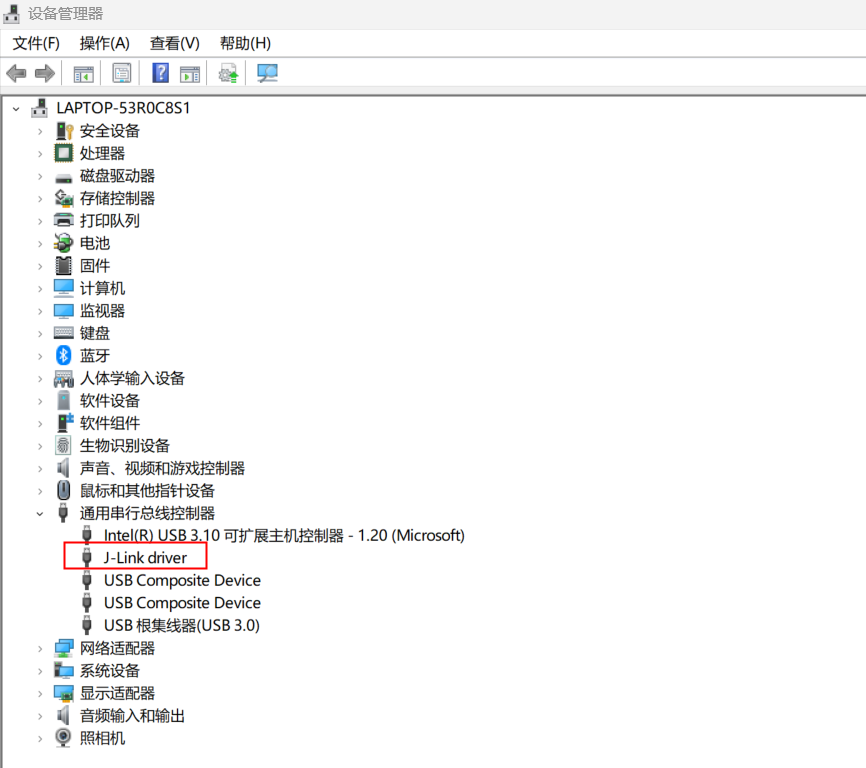Image resolution: width=866 pixels, height=768 pixels.
Task: Select the 磁盘驱动器 drive icon
Action: pos(64,178)
